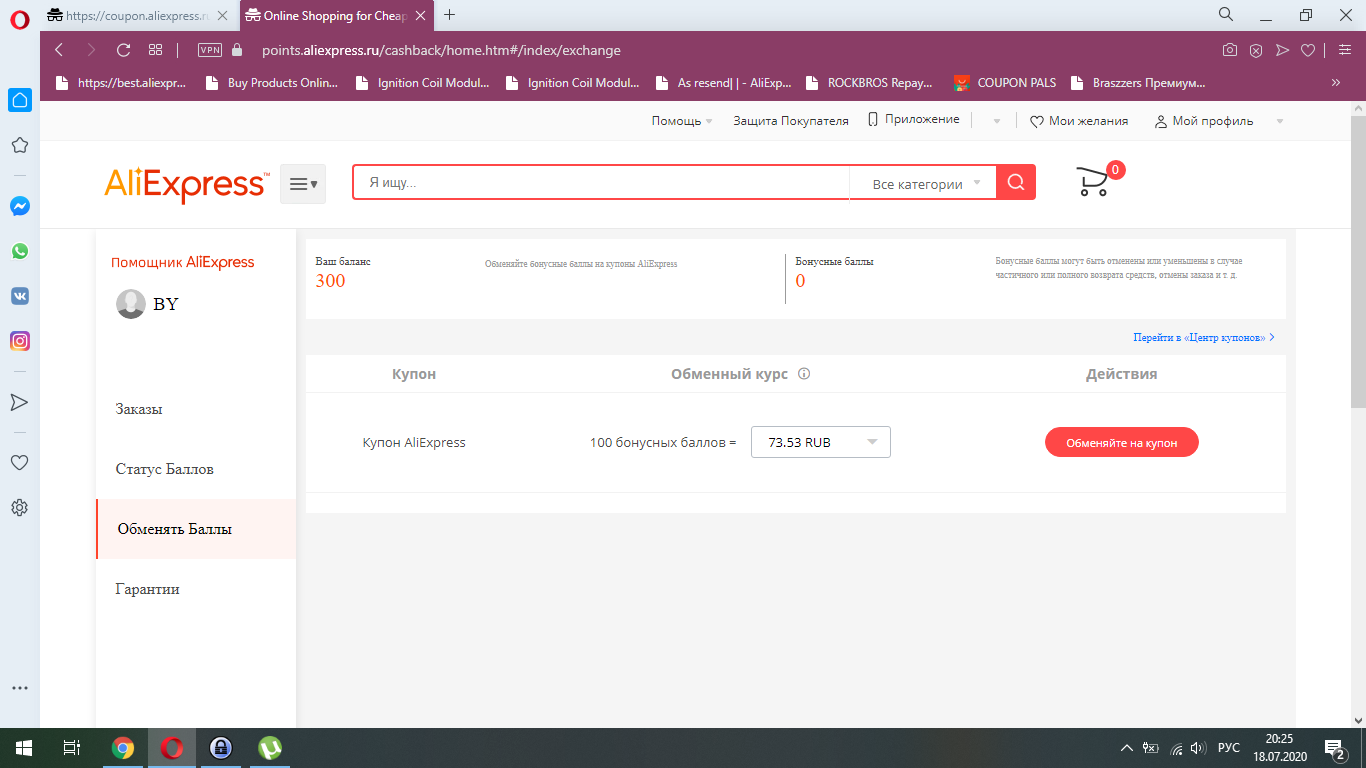Open sidebar heart bookmarks icon

coord(19,463)
